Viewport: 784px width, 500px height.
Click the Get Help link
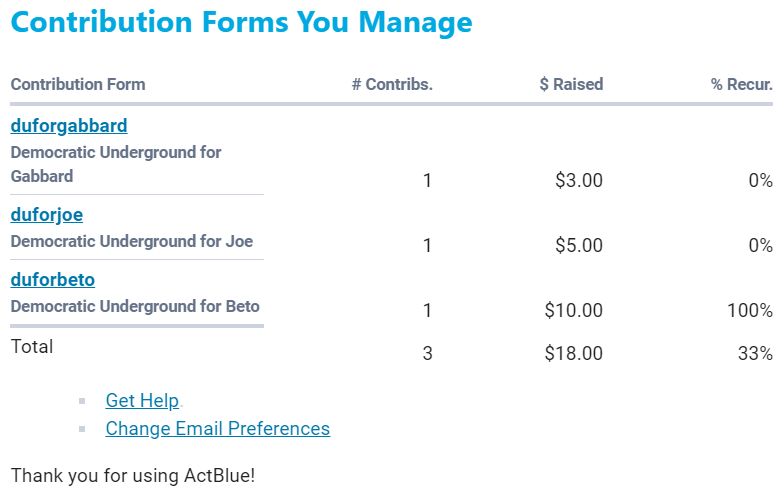[x=142, y=401]
